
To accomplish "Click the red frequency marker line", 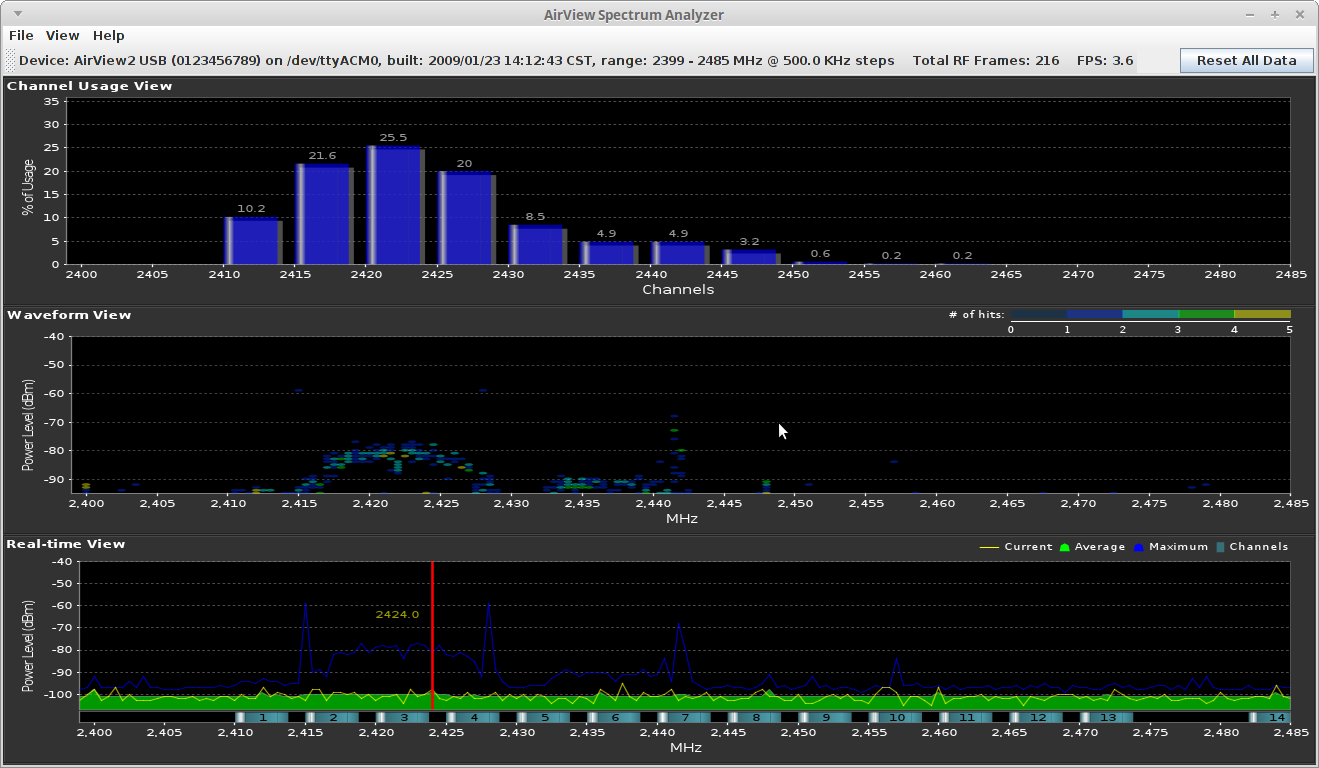I will tap(432, 635).
